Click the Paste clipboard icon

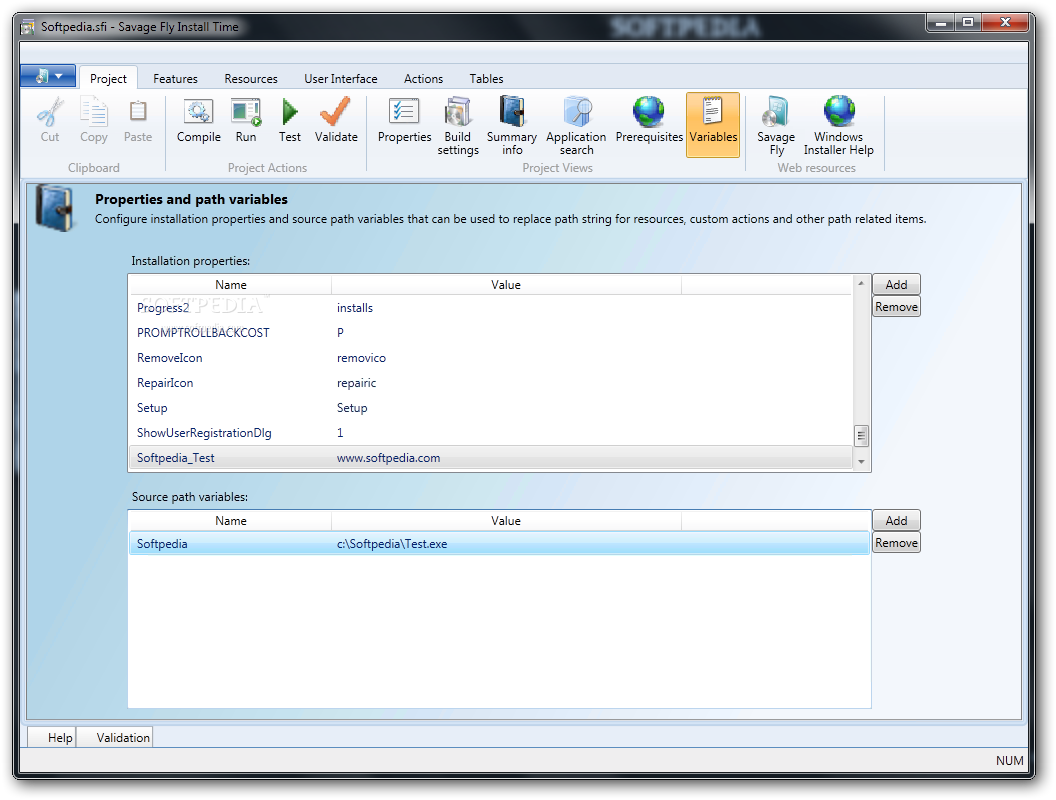point(137,112)
